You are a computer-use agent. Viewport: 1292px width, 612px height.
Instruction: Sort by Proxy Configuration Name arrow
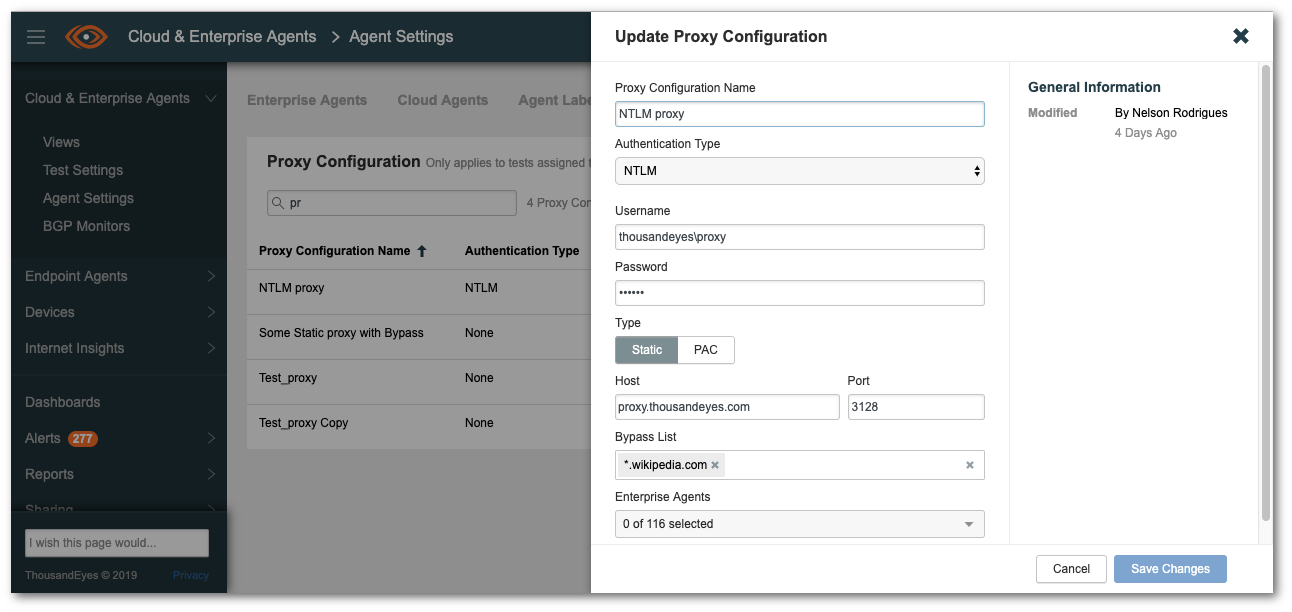[x=422, y=251]
